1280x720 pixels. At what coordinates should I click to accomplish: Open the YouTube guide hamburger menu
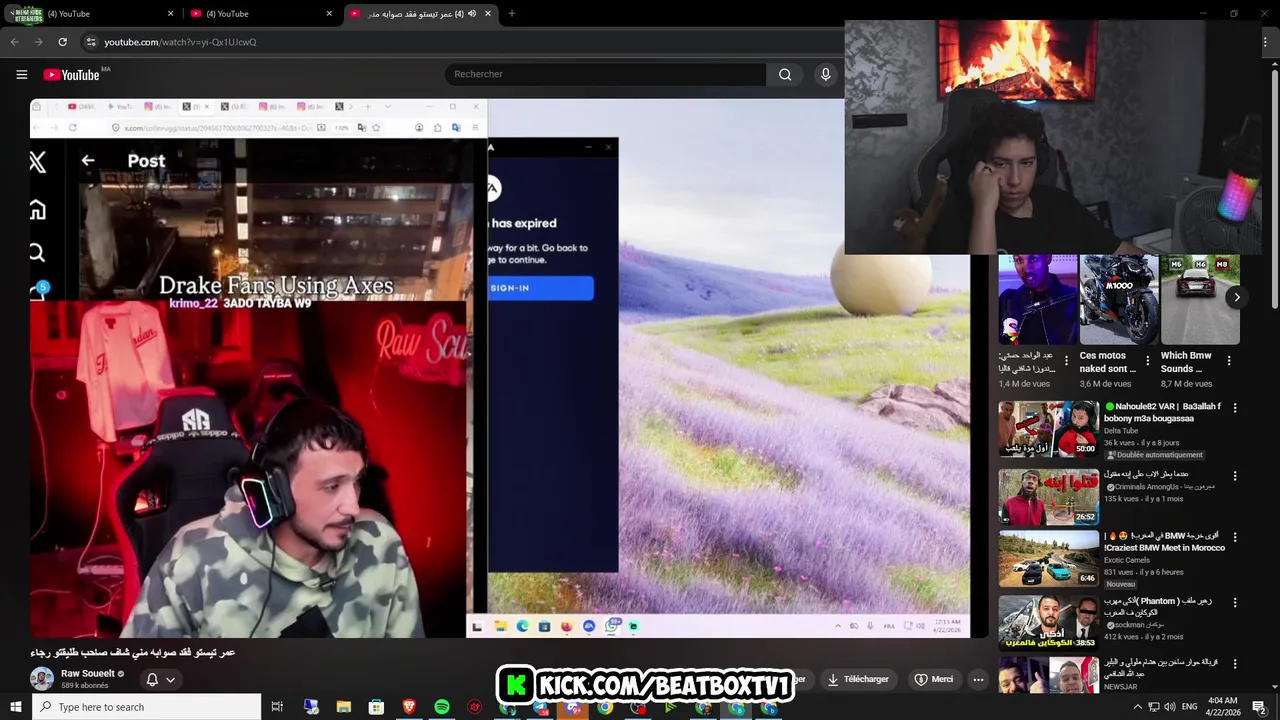(x=21, y=74)
